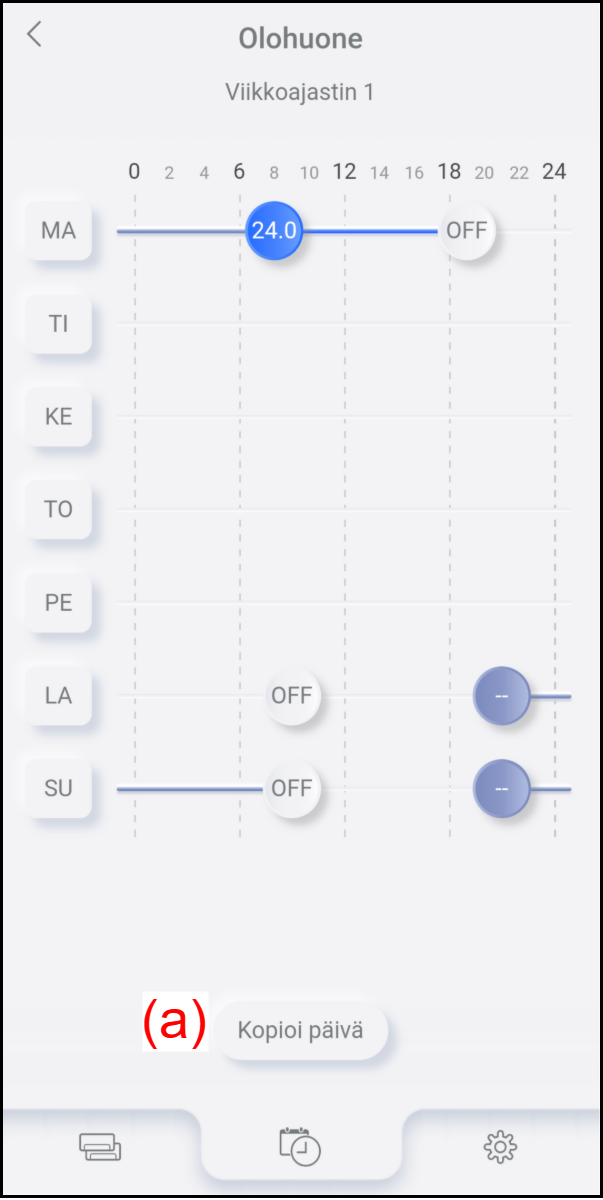The height and width of the screenshot is (1200, 603).
Task: Select the SU day button
Action: (59, 788)
